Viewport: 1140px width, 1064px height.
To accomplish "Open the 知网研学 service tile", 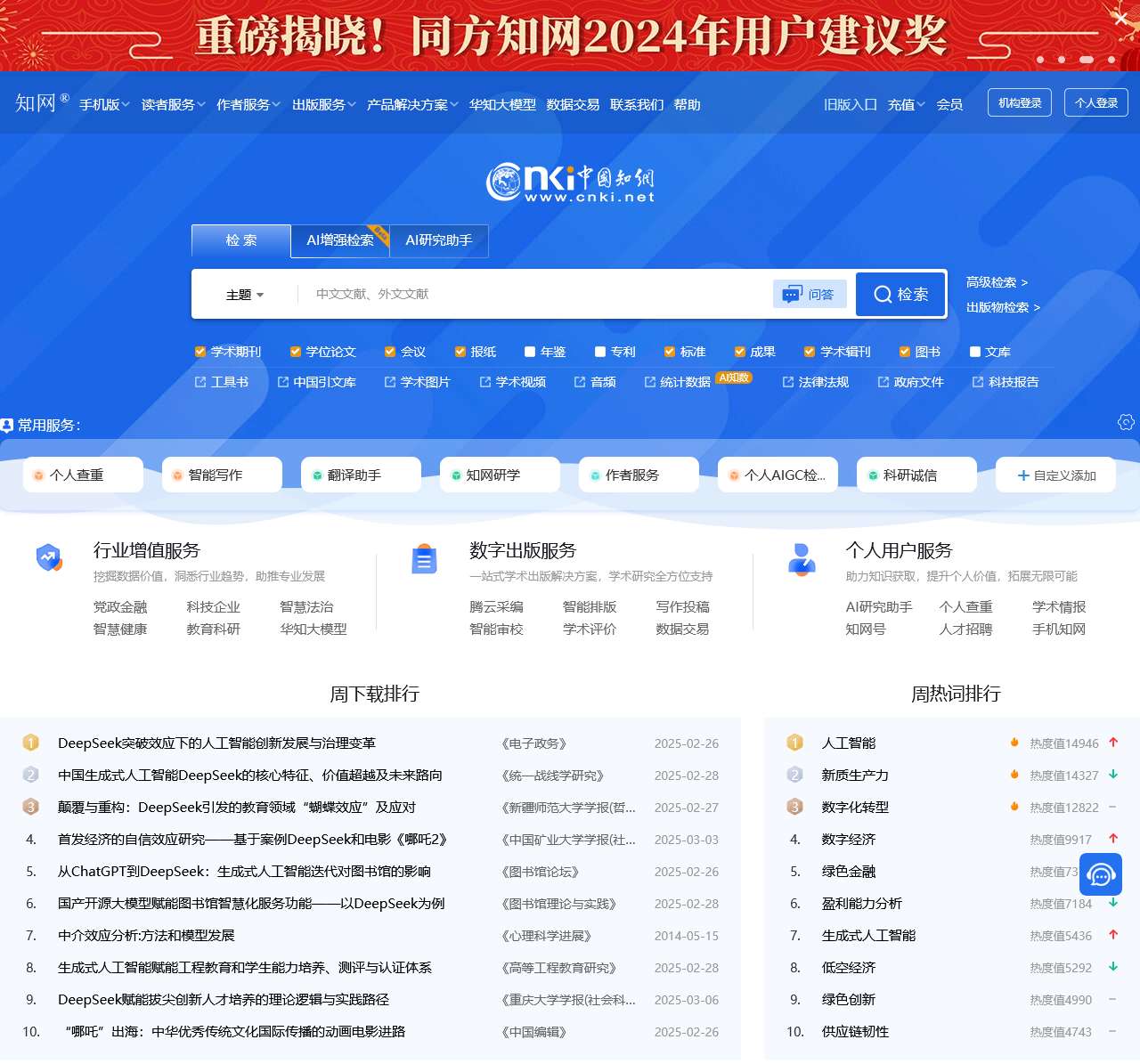I will click(500, 475).
